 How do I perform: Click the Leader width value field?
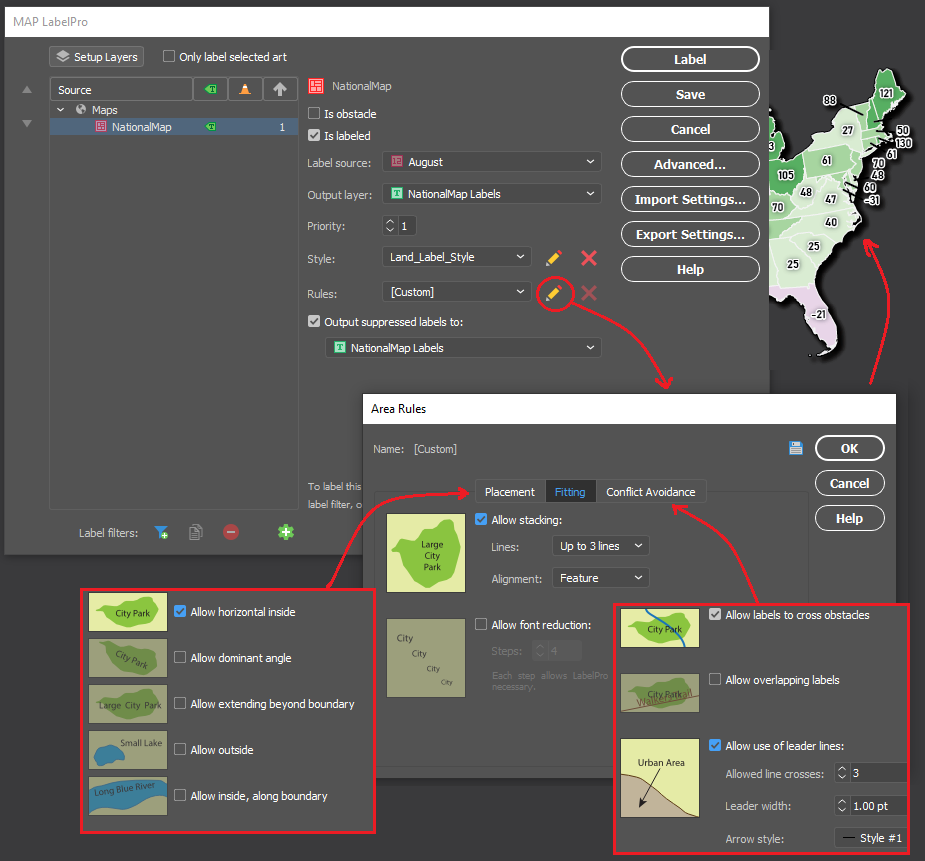(878, 806)
